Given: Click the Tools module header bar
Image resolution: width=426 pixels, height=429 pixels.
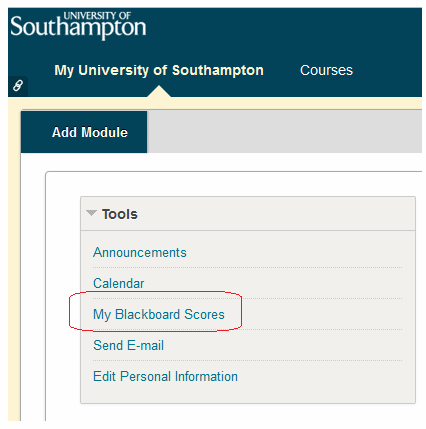Looking at the screenshot, I should click(x=248, y=214).
